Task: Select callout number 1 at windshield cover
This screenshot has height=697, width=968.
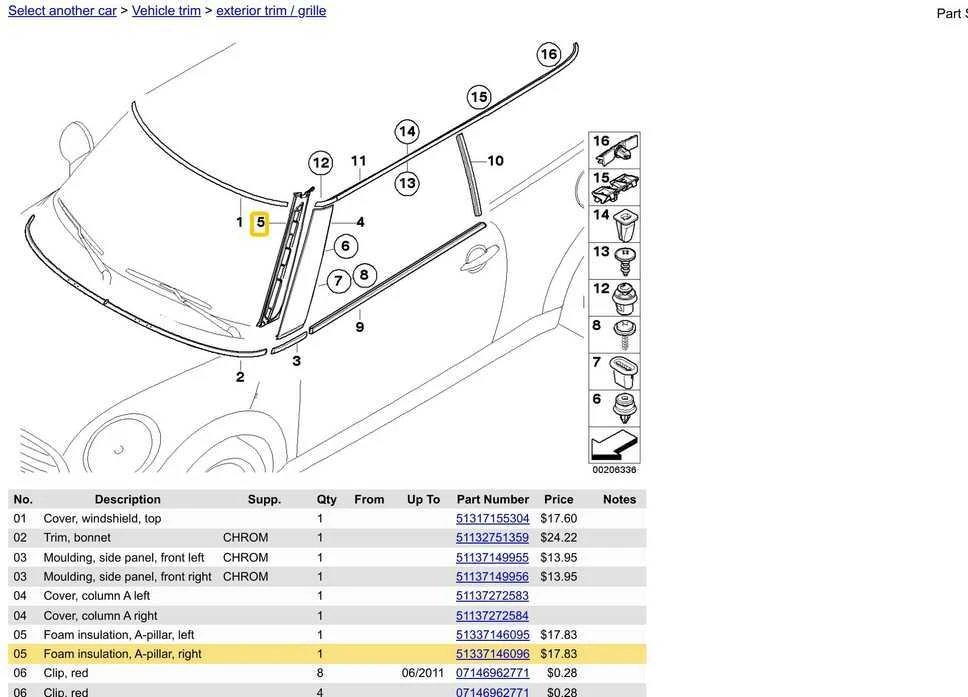Action: pyautogui.click(x=240, y=222)
